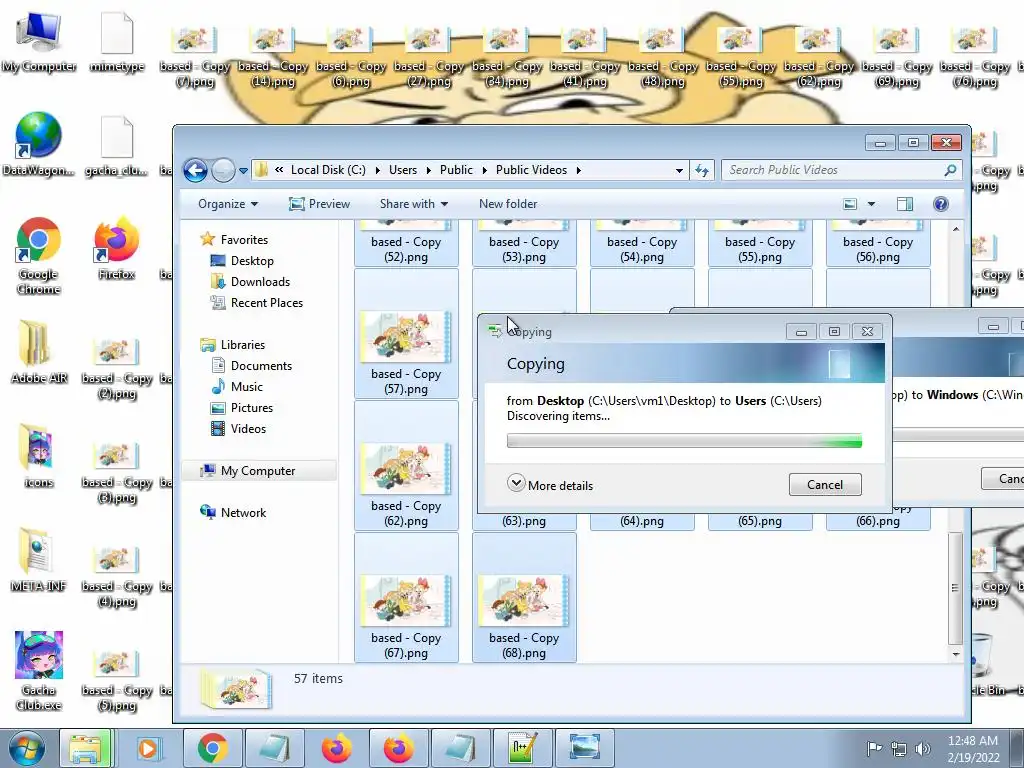The height and width of the screenshot is (768, 1024).
Task: Open Windows Explorer taskbar button
Action: 86,748
